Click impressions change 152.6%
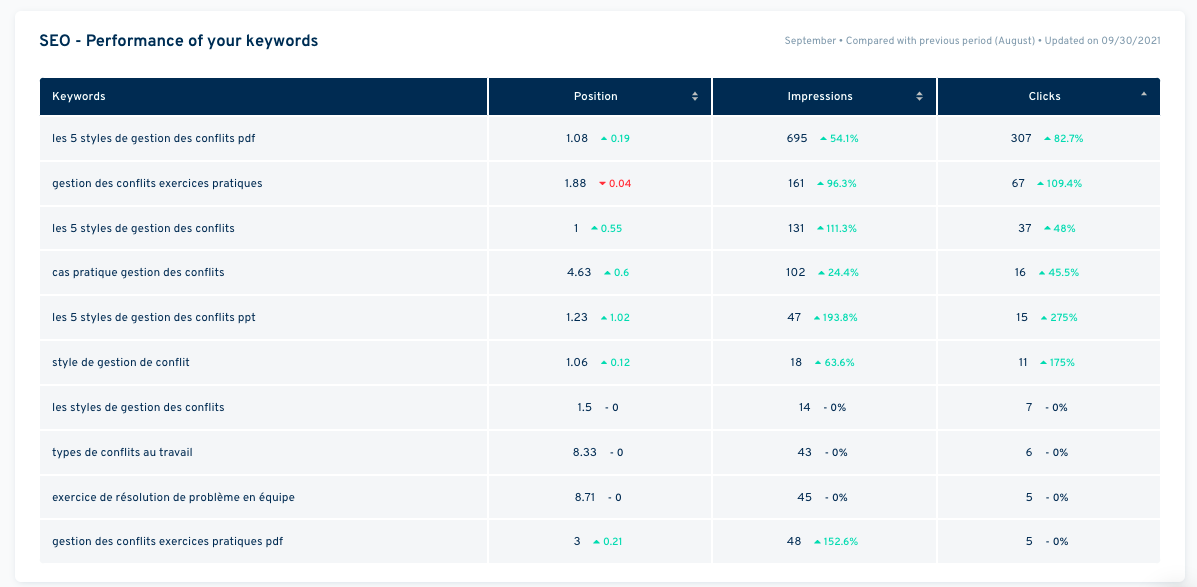This screenshot has height=587, width=1197. (836, 543)
